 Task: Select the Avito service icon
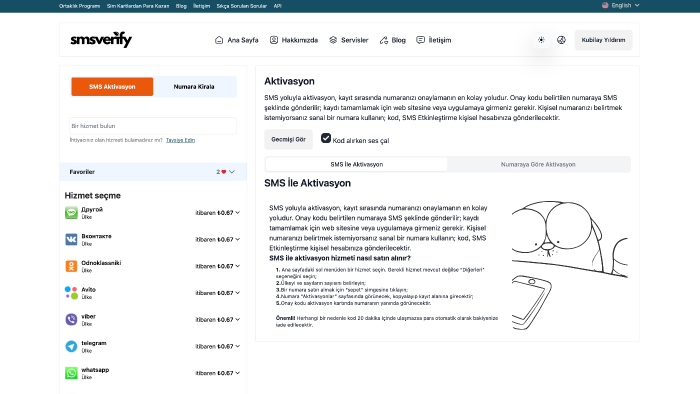pos(71,293)
